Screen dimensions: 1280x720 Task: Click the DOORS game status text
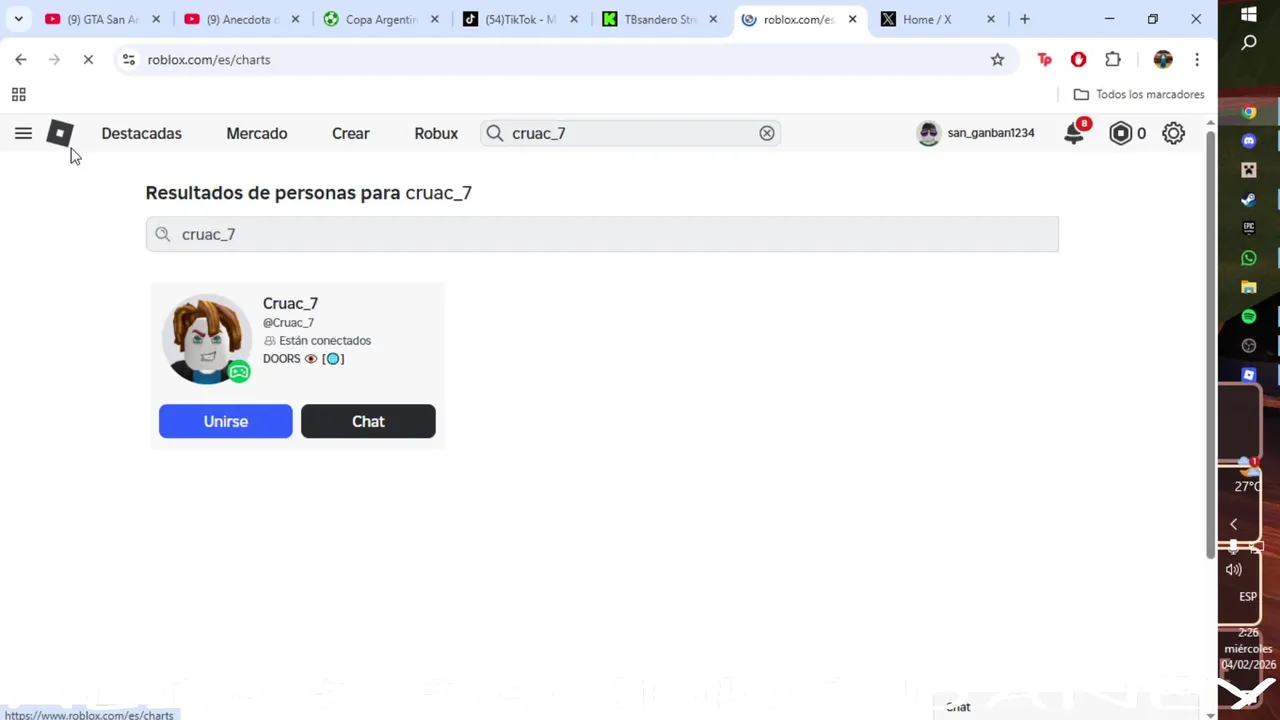pos(303,359)
